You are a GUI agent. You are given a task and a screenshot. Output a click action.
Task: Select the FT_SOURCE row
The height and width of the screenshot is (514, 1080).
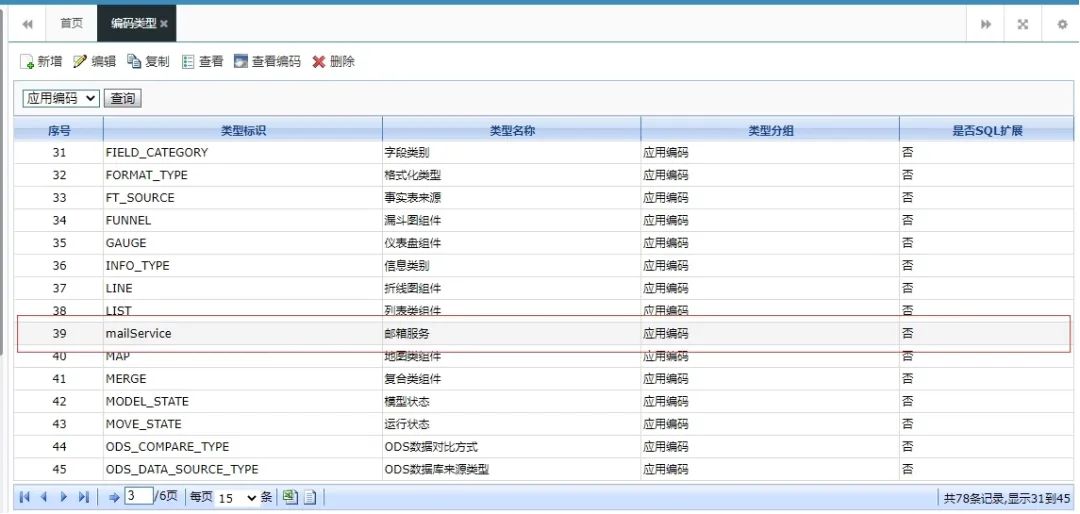(x=543, y=198)
